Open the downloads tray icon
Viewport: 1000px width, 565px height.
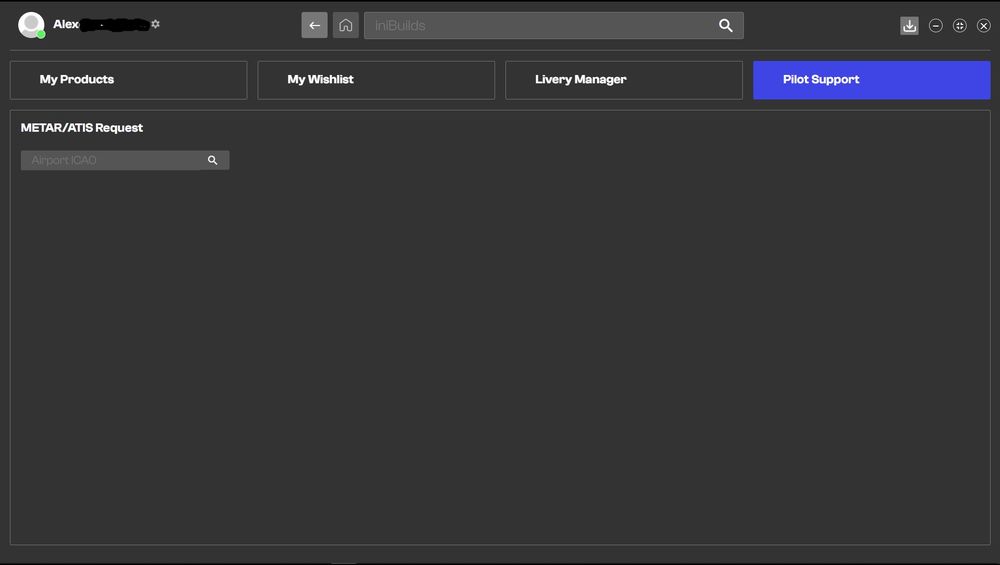[x=909, y=26]
